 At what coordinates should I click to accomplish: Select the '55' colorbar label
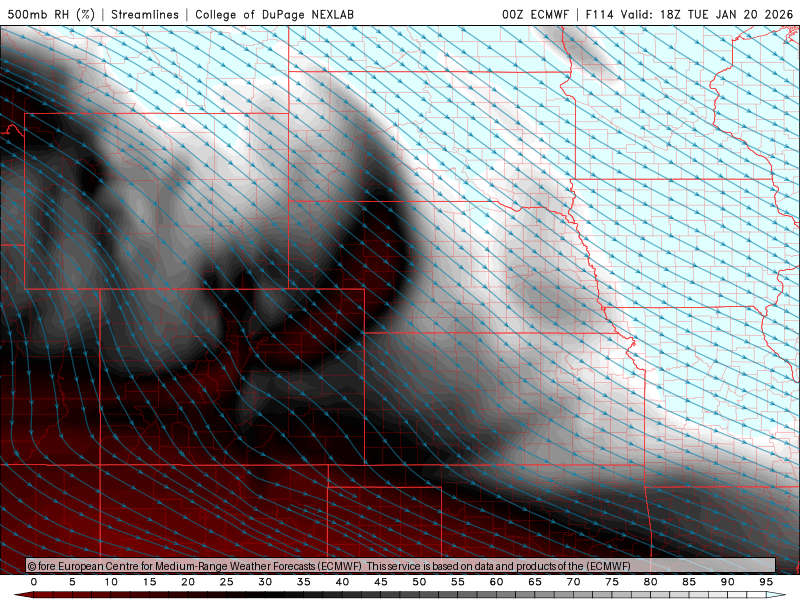pos(458,582)
